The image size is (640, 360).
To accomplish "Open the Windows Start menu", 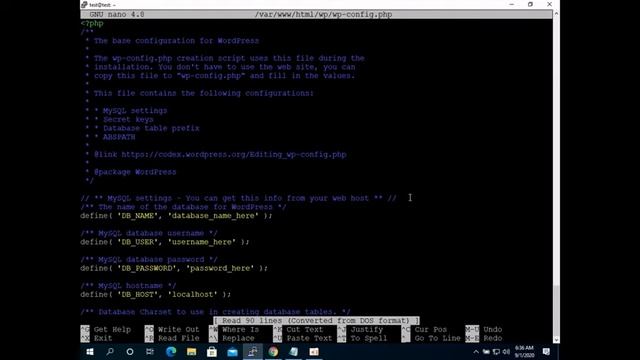I will [x=90, y=351].
